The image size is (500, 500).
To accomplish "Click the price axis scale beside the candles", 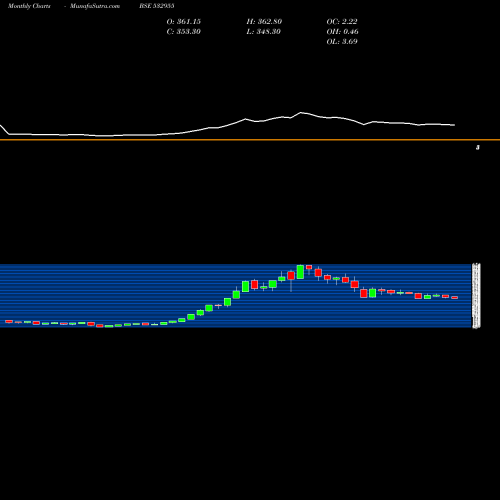I will coord(476,296).
